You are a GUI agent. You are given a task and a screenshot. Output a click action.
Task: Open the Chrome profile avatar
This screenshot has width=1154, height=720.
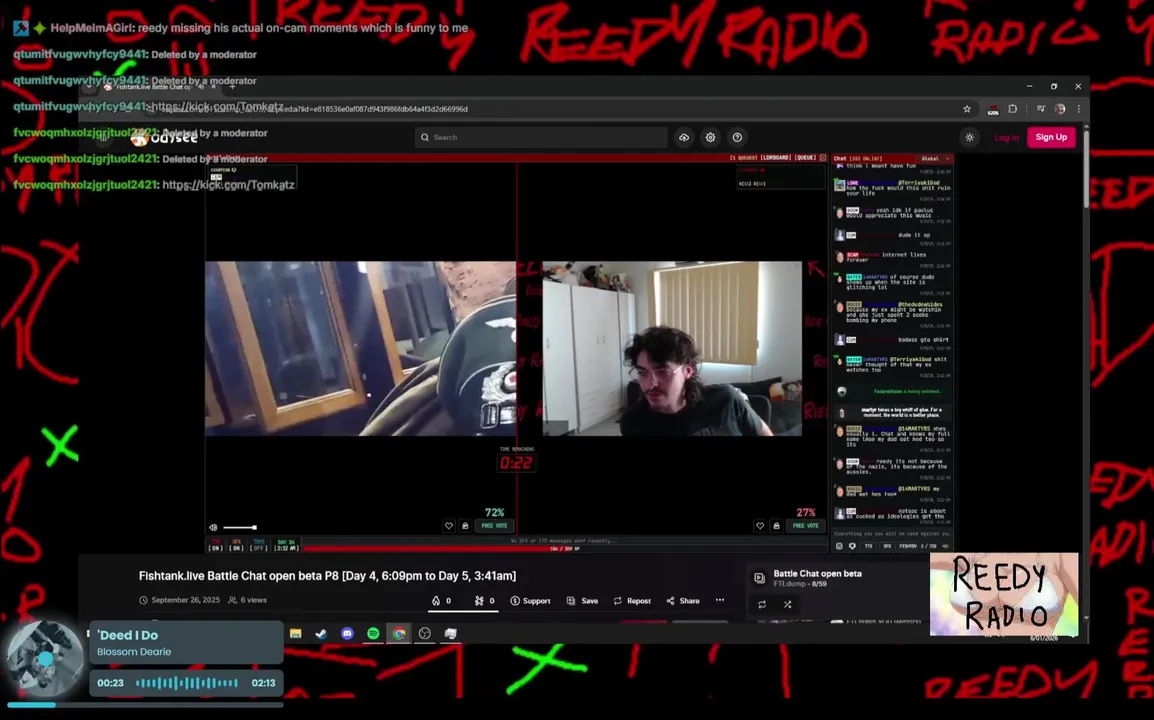1060,109
